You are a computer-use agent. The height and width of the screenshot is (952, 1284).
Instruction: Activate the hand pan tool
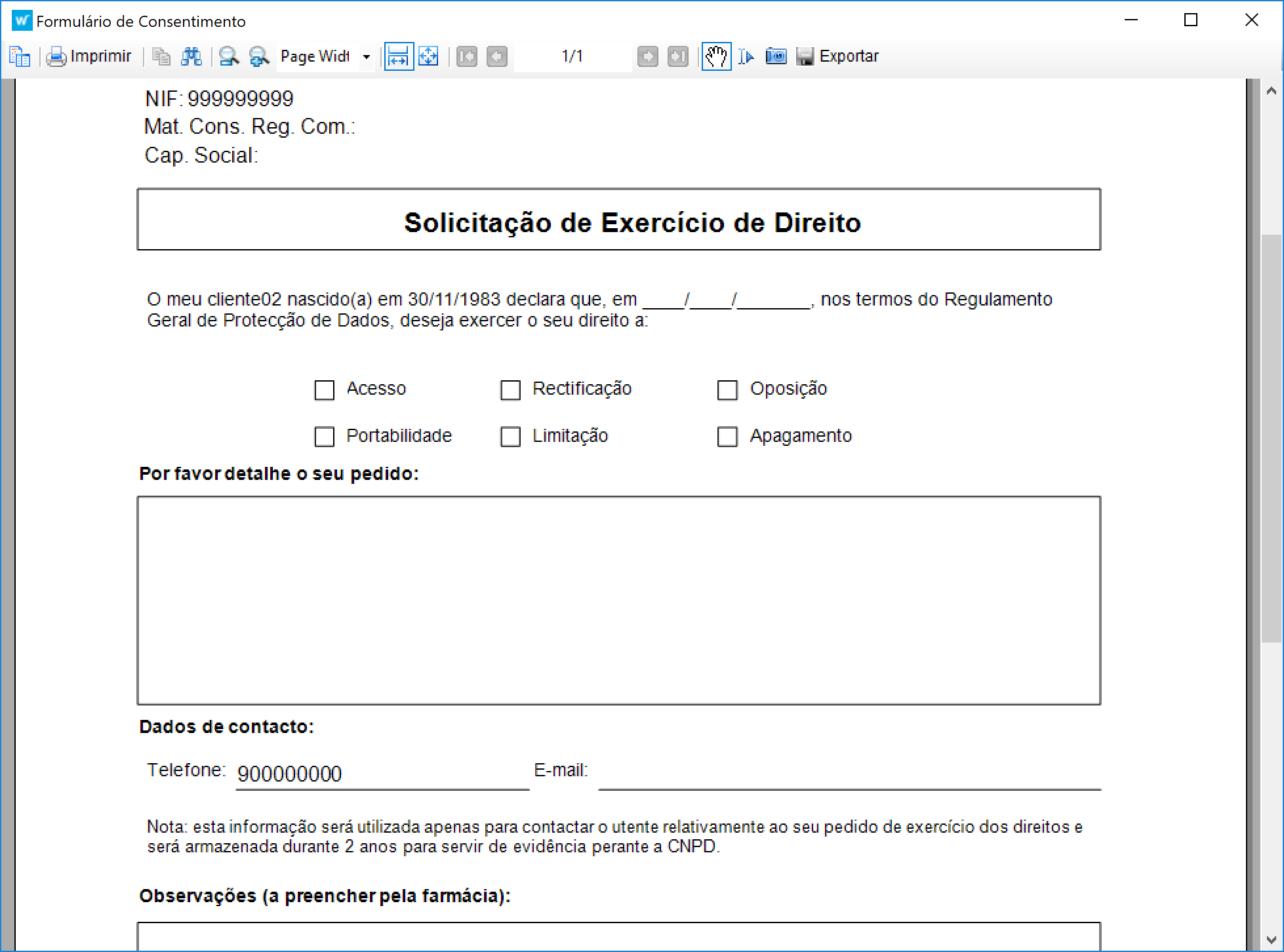tap(716, 56)
